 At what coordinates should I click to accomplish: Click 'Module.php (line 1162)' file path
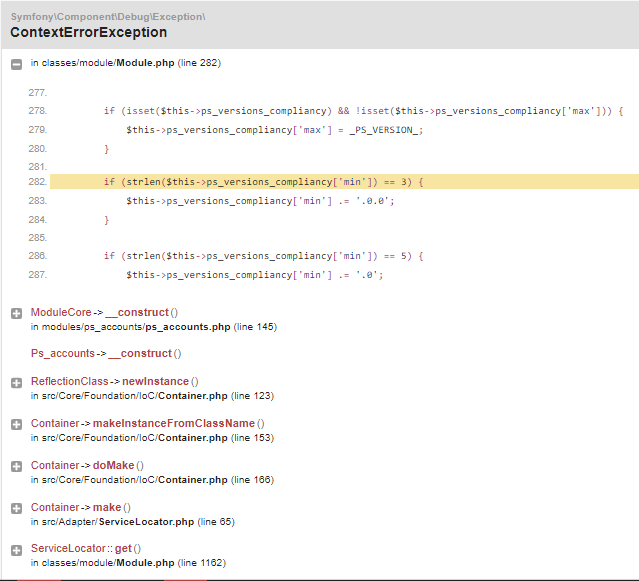point(171,563)
